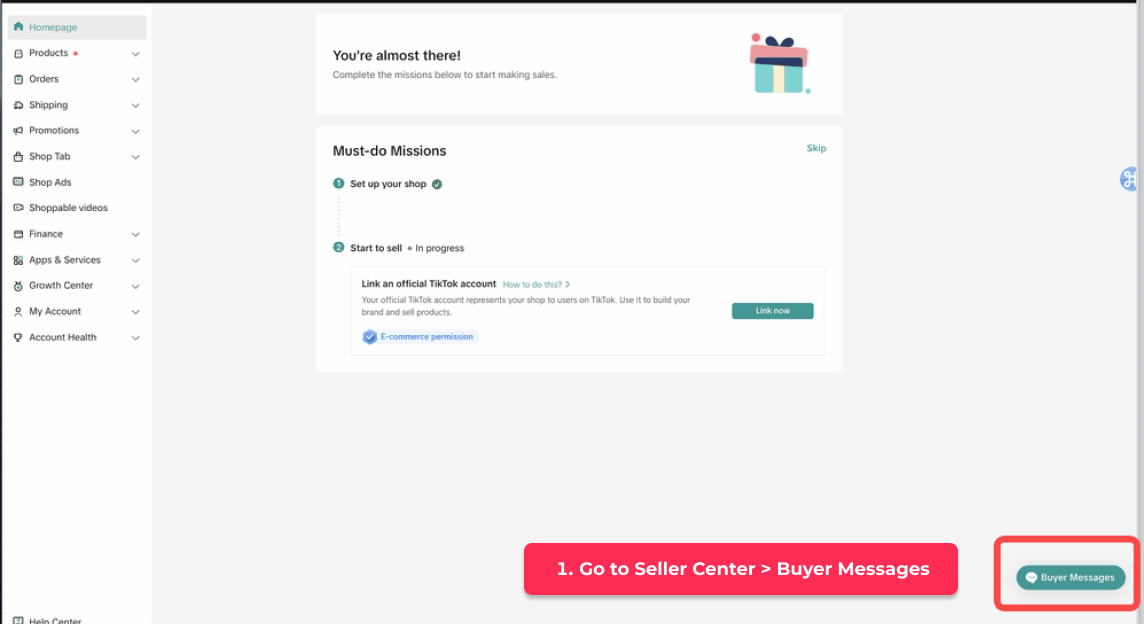Open the 'How to do this?' link
The height and width of the screenshot is (624, 1144).
click(x=536, y=284)
